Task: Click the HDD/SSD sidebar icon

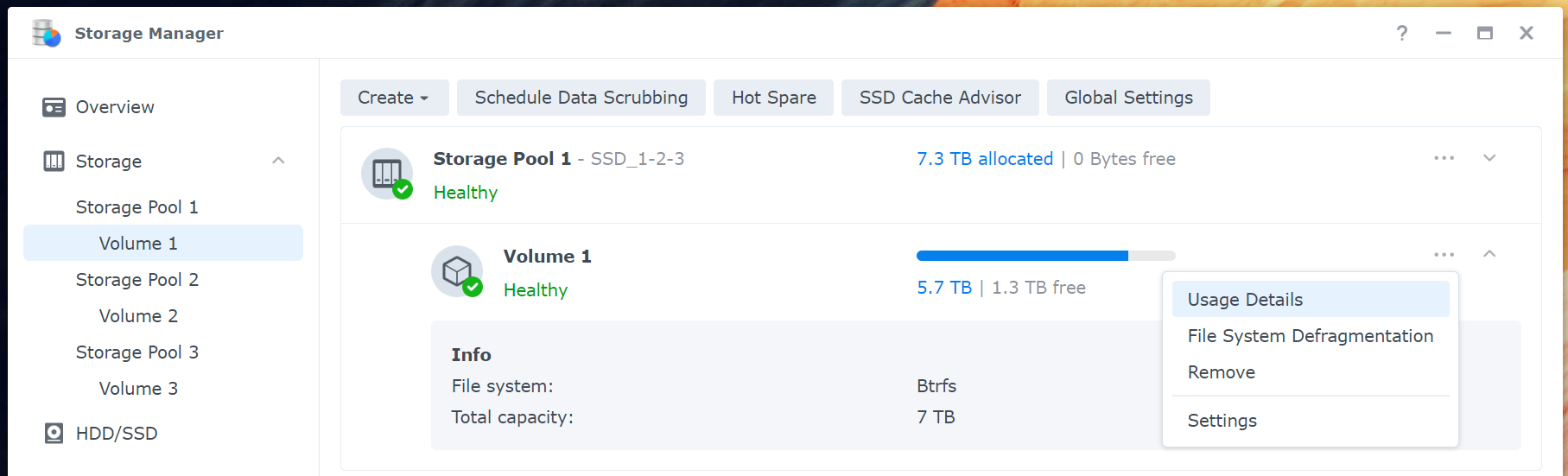Action: (x=54, y=434)
